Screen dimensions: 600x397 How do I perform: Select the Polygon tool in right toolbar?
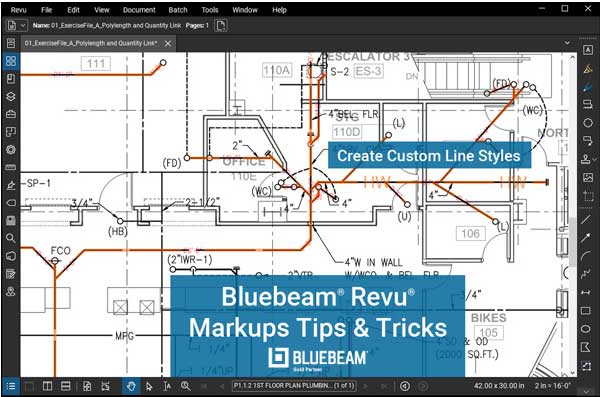point(586,347)
